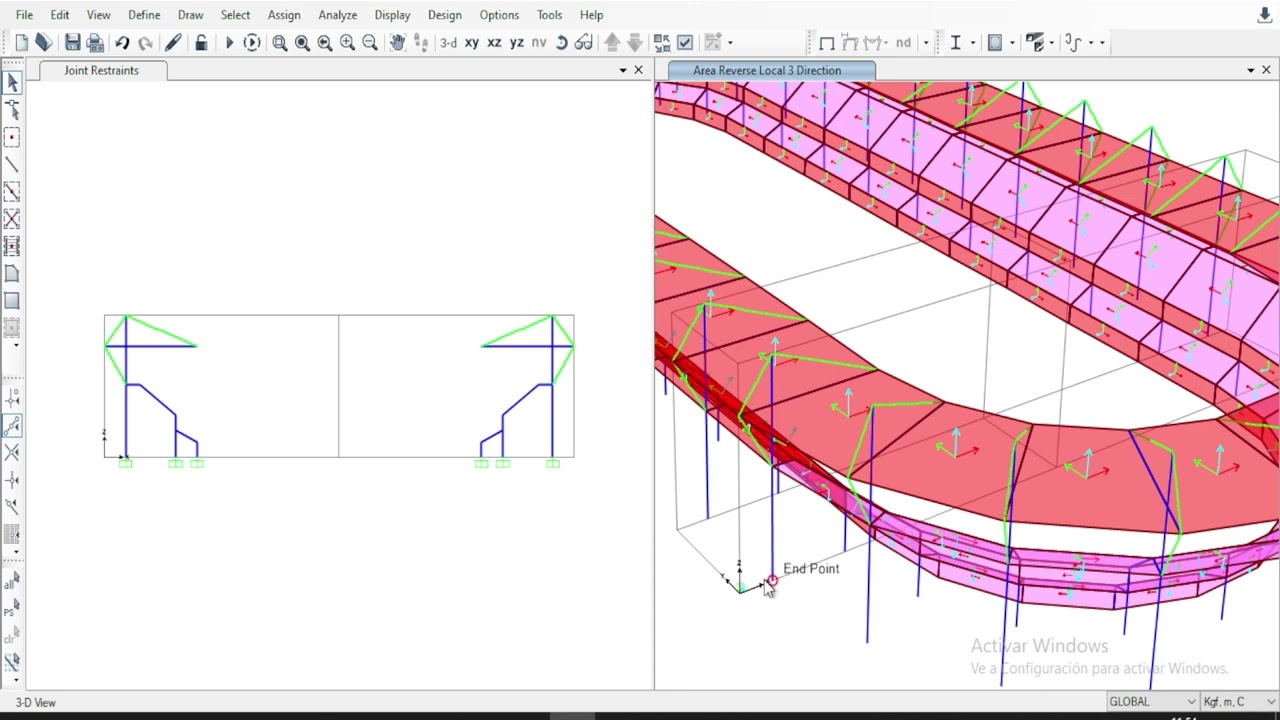Image resolution: width=1280 pixels, height=720 pixels.
Task: Toggle snap to Ends and Midpoints
Action: click(12, 426)
